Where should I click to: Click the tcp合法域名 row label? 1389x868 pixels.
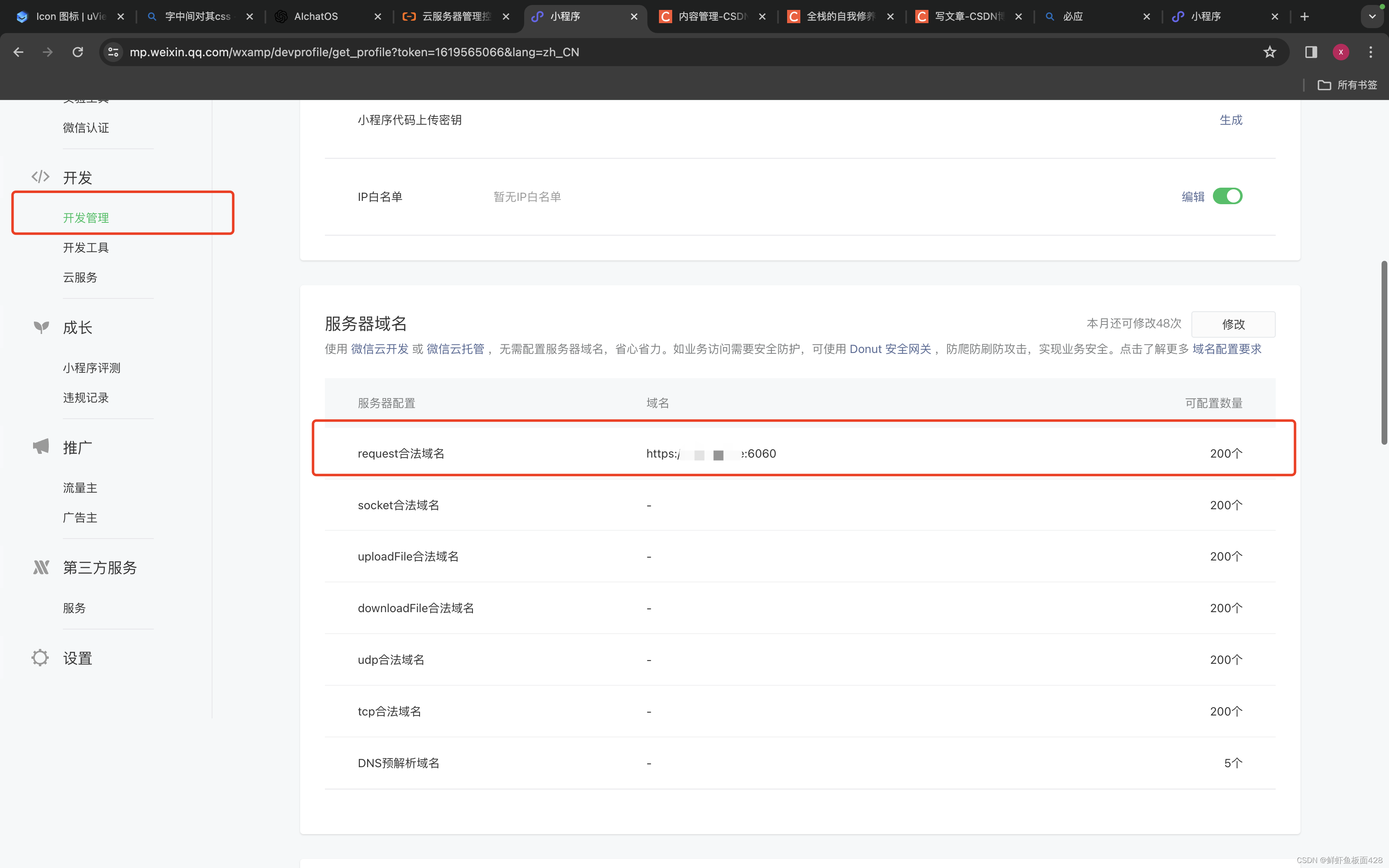click(x=390, y=712)
